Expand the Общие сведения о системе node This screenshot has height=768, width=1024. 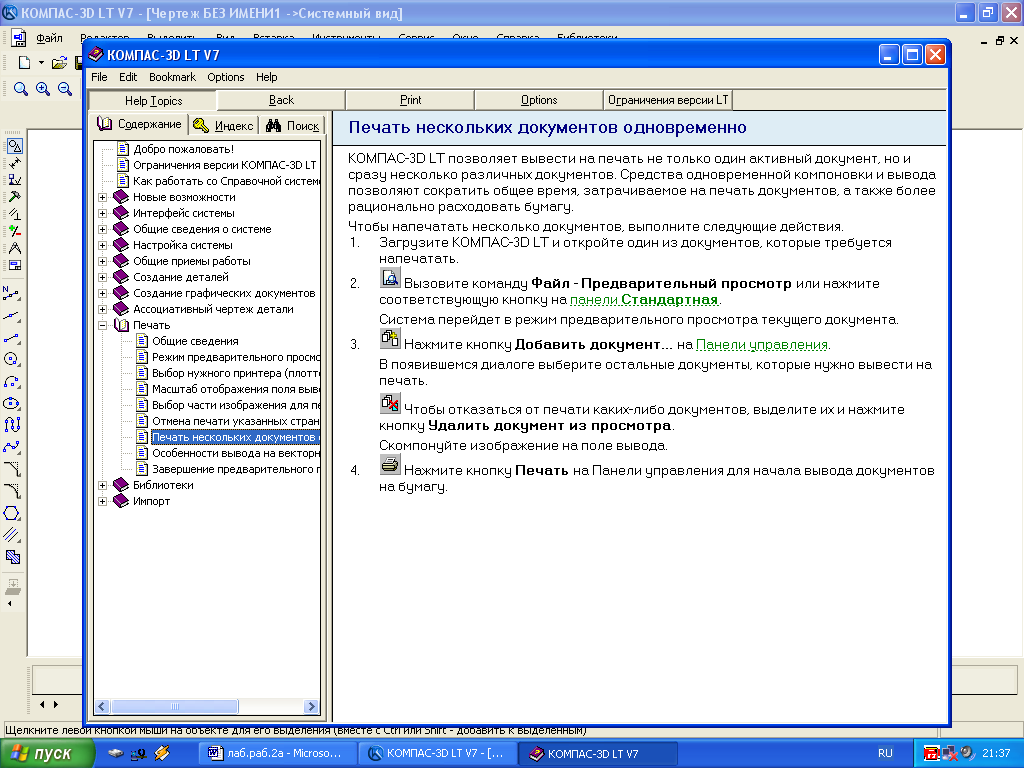pos(103,229)
